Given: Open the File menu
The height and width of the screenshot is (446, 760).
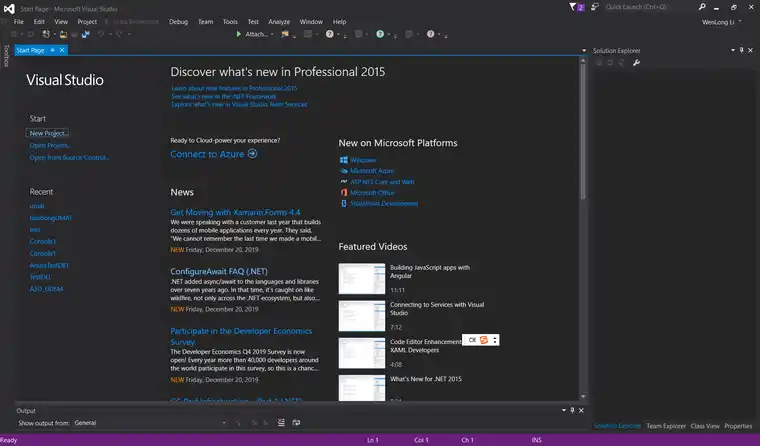Looking at the screenshot, I should coord(18,22).
